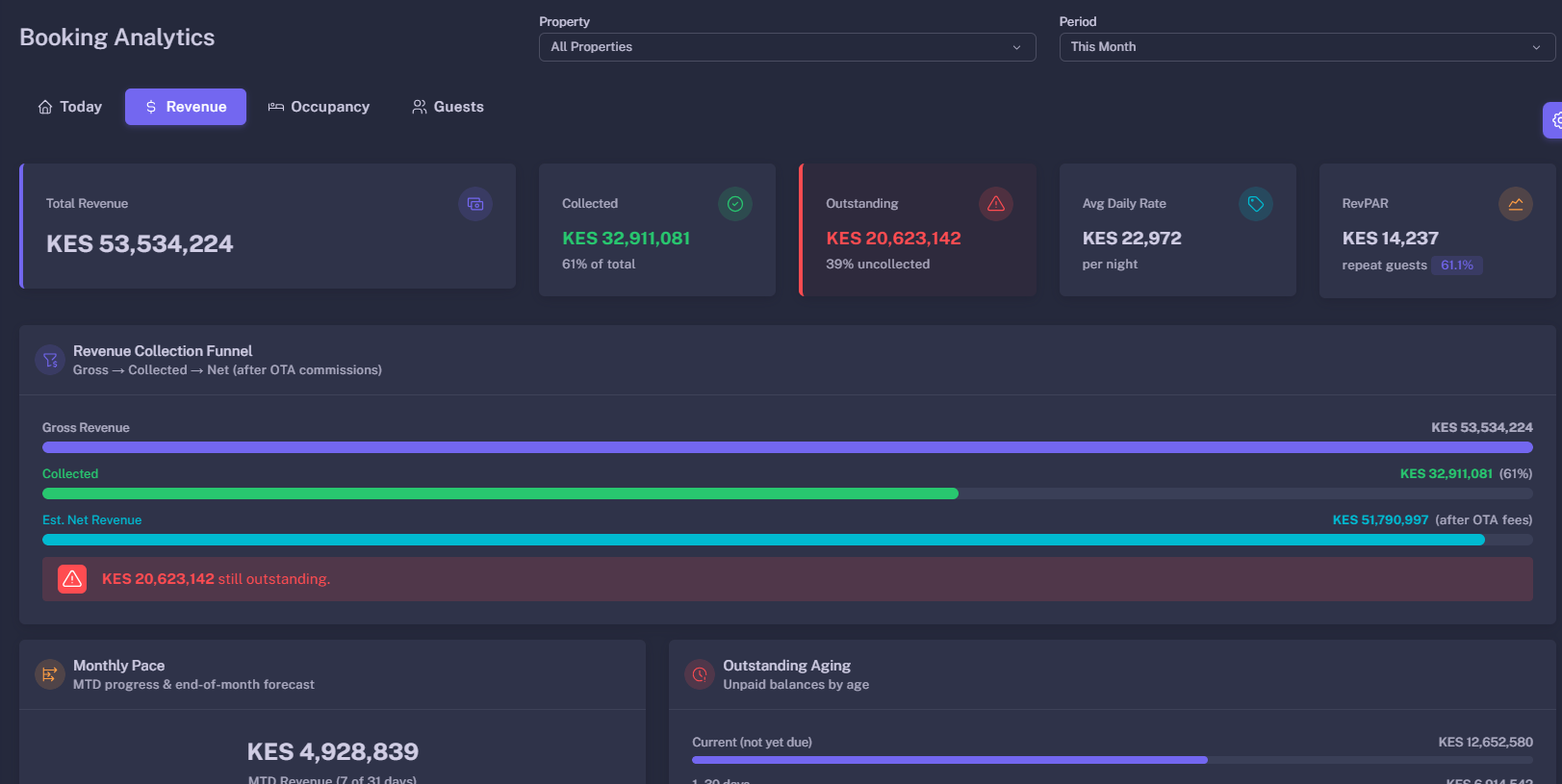
Task: Open the Guests tab
Action: (x=448, y=107)
